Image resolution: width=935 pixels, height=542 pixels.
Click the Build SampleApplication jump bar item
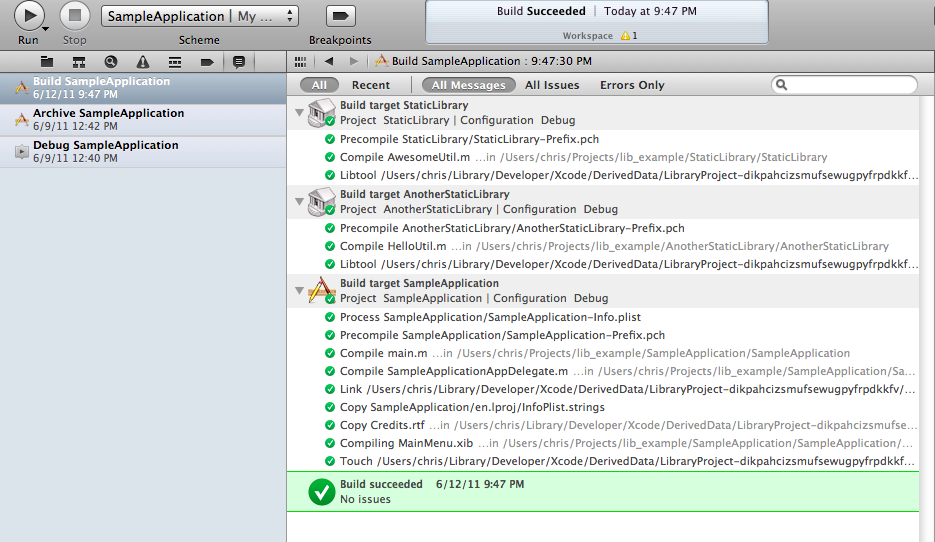click(484, 61)
